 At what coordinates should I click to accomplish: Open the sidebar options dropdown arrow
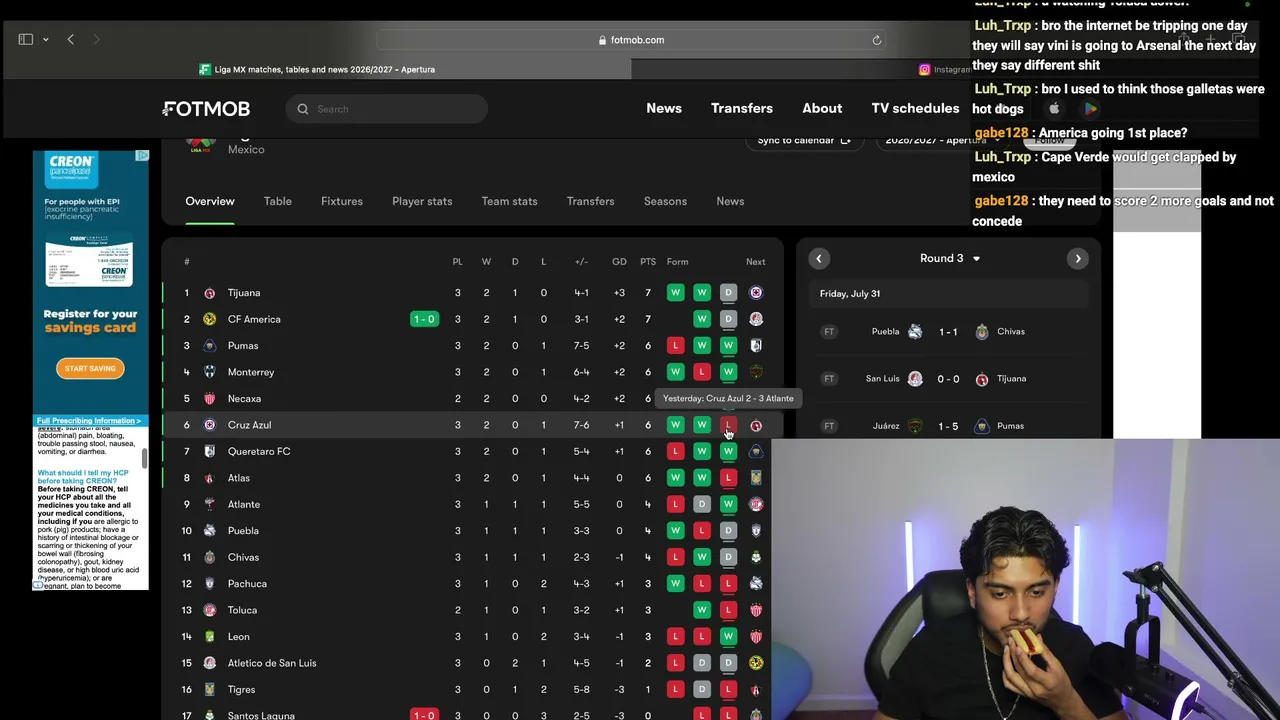pyautogui.click(x=45, y=40)
